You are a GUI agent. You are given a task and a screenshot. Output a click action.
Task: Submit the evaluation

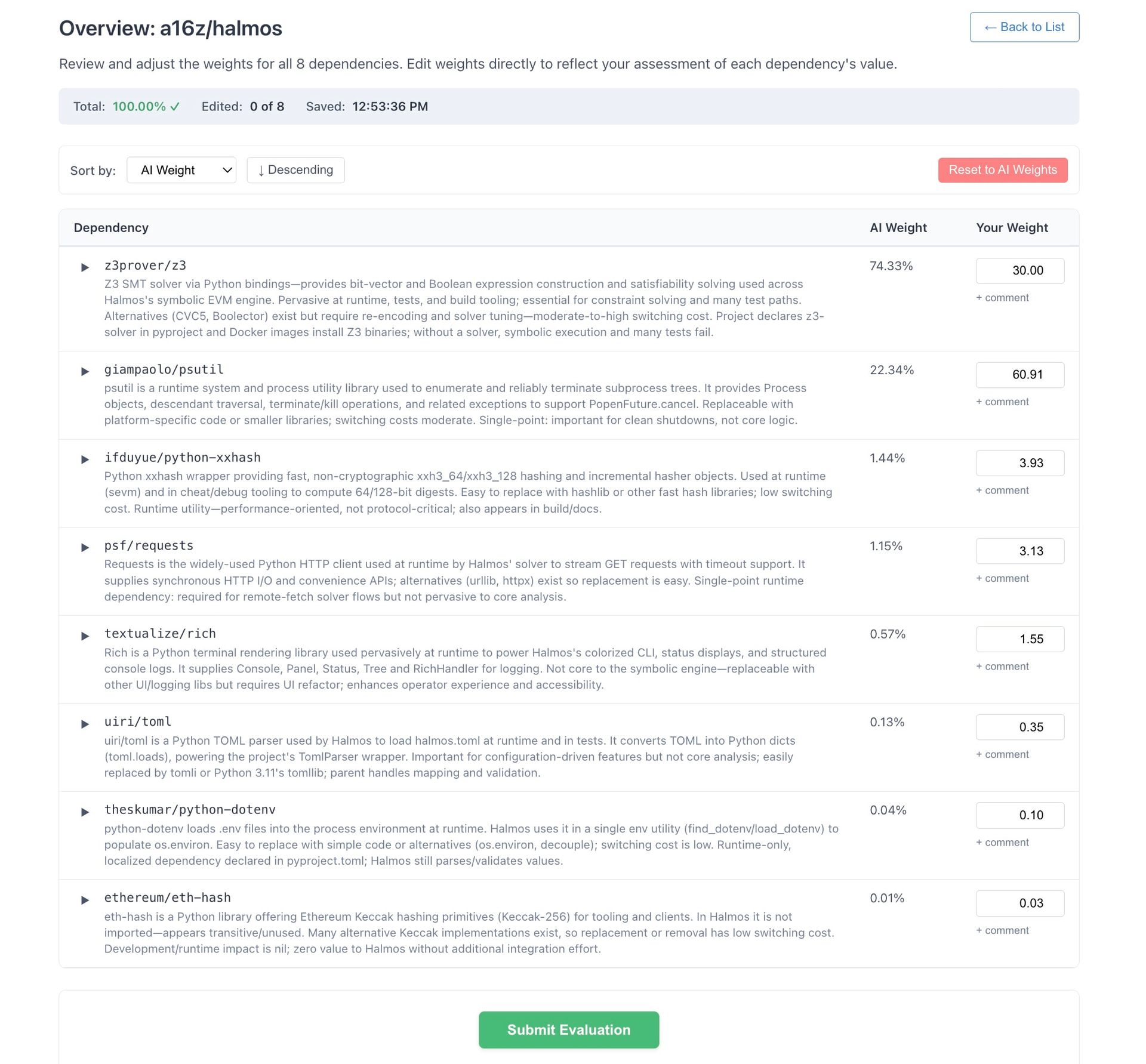568,1029
